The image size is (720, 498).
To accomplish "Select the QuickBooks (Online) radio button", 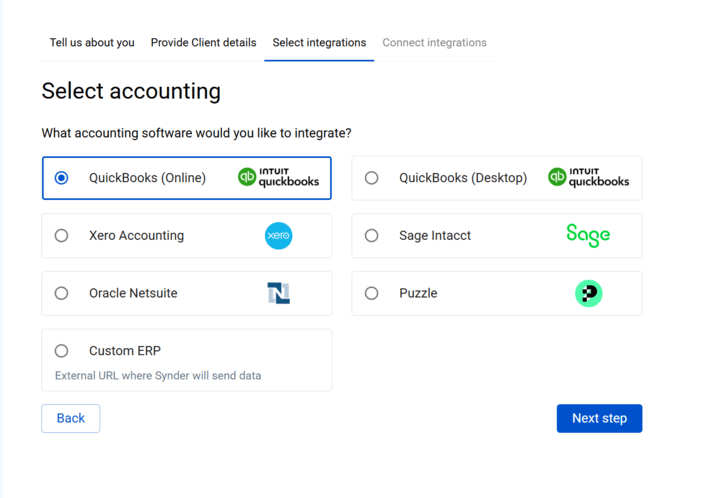I will [x=62, y=178].
